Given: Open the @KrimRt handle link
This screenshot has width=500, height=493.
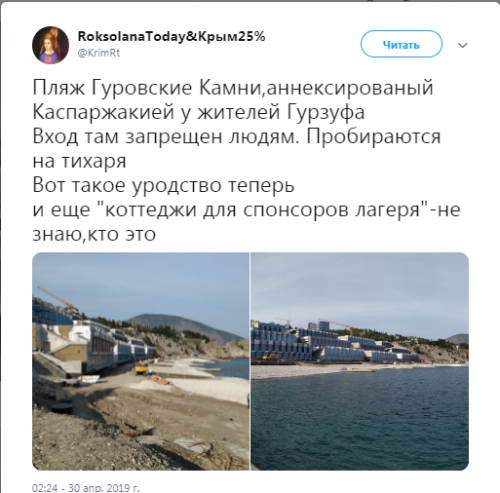Looking at the screenshot, I should (x=99, y=53).
